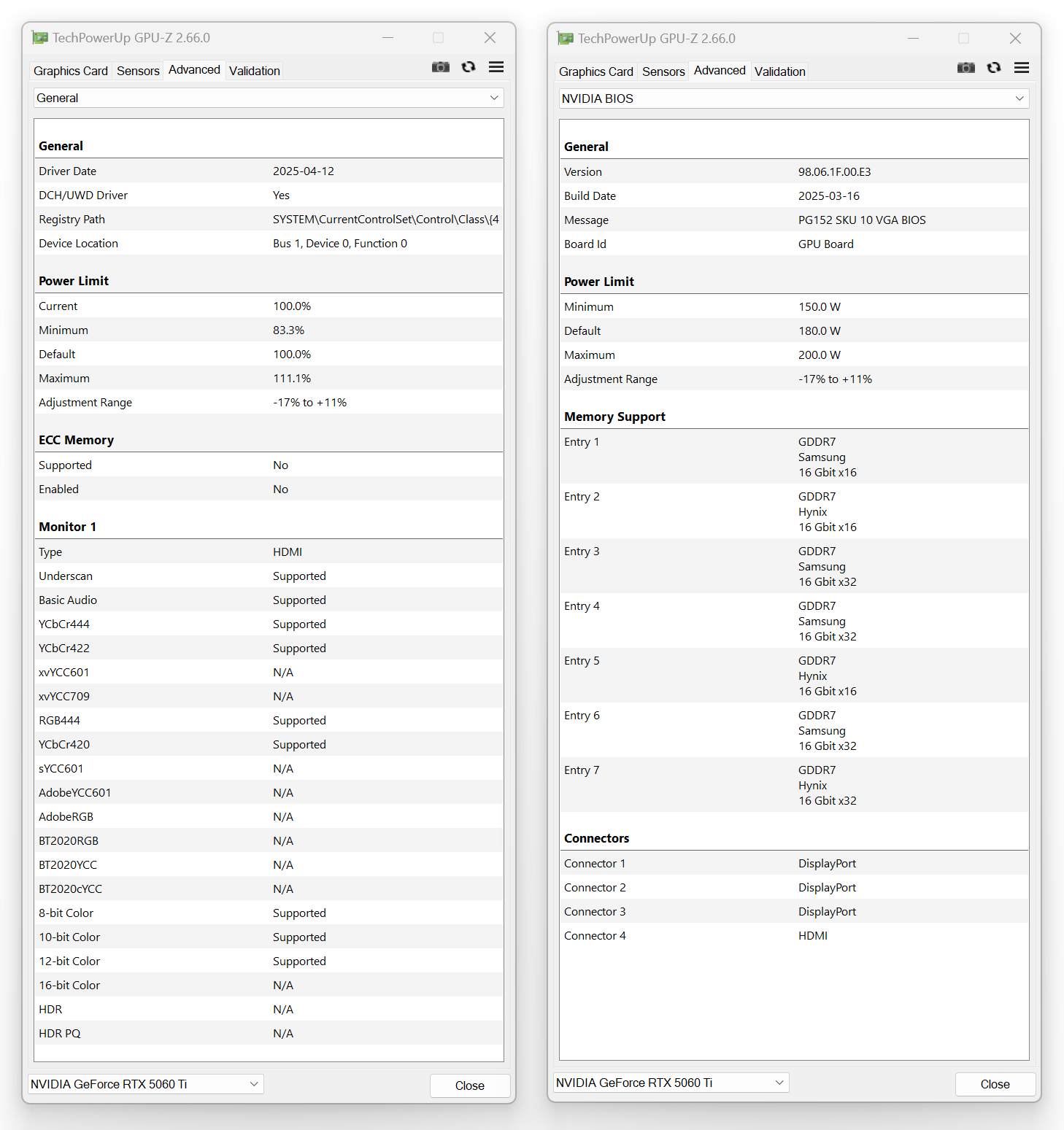Select the Validation tab in the General window

pyautogui.click(x=254, y=71)
